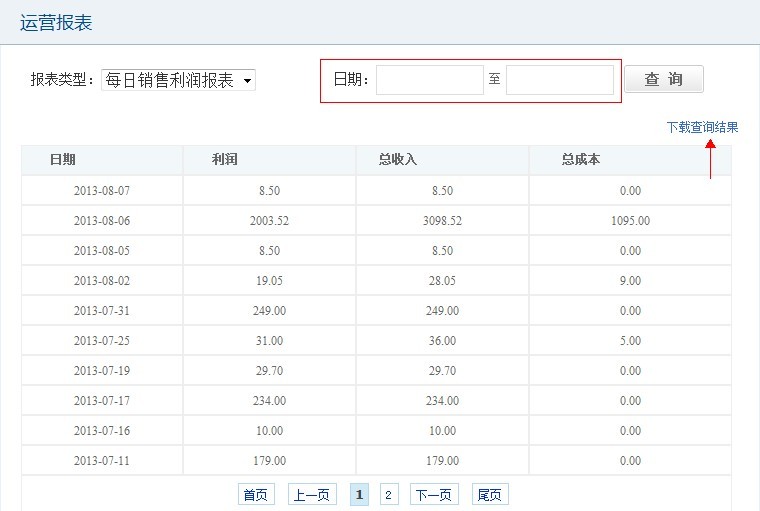Open the 报表类型 report type dropdown

click(178, 80)
